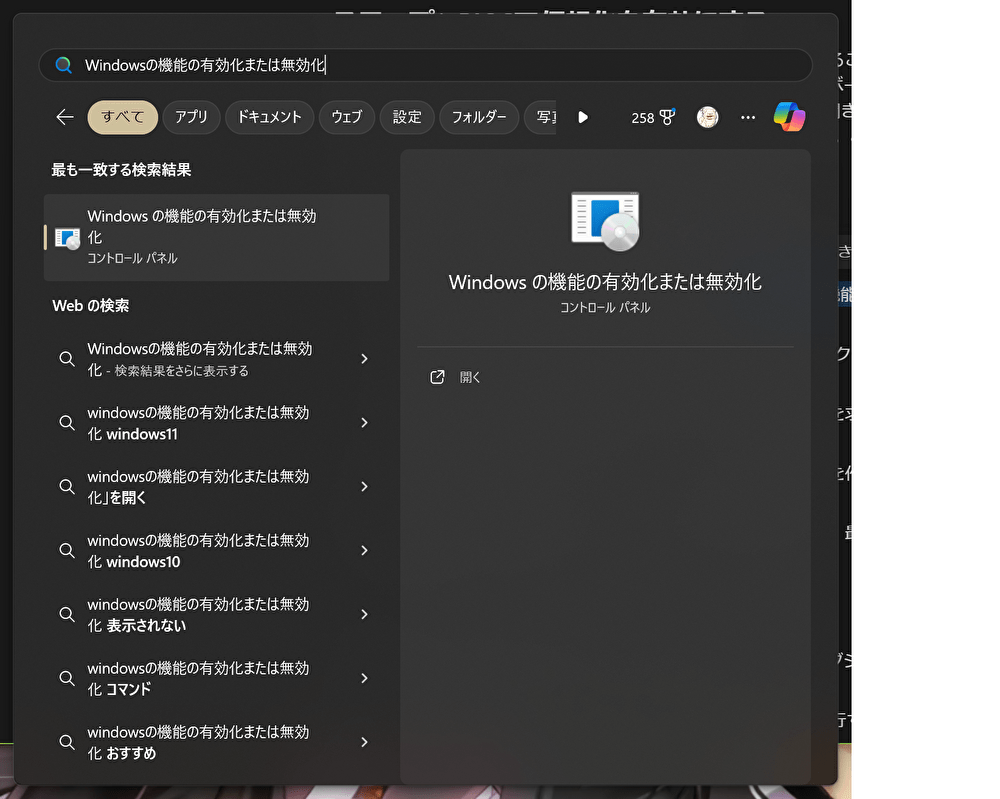Screen dimensions: 1000x799
Task: Switch to the 設定 filter tab
Action: pos(407,117)
